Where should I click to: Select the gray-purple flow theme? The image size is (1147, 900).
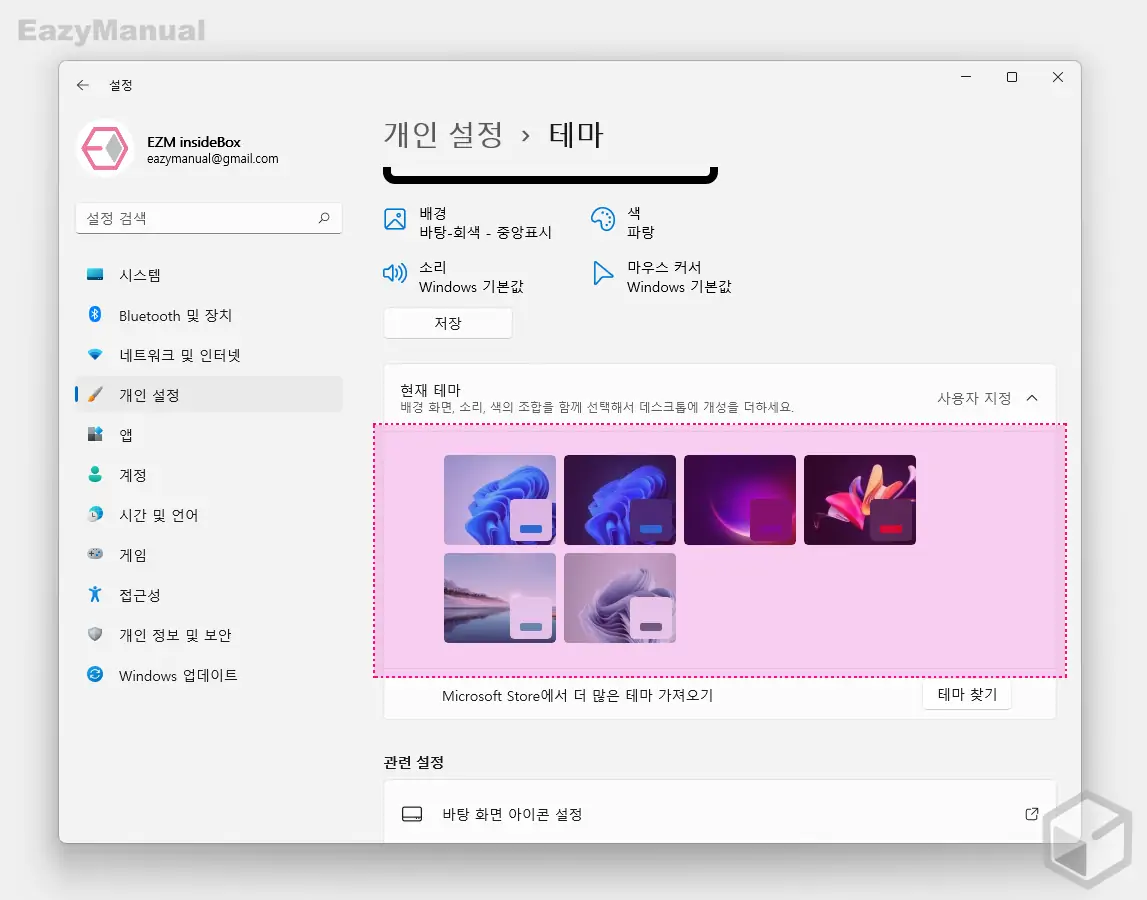(x=620, y=598)
